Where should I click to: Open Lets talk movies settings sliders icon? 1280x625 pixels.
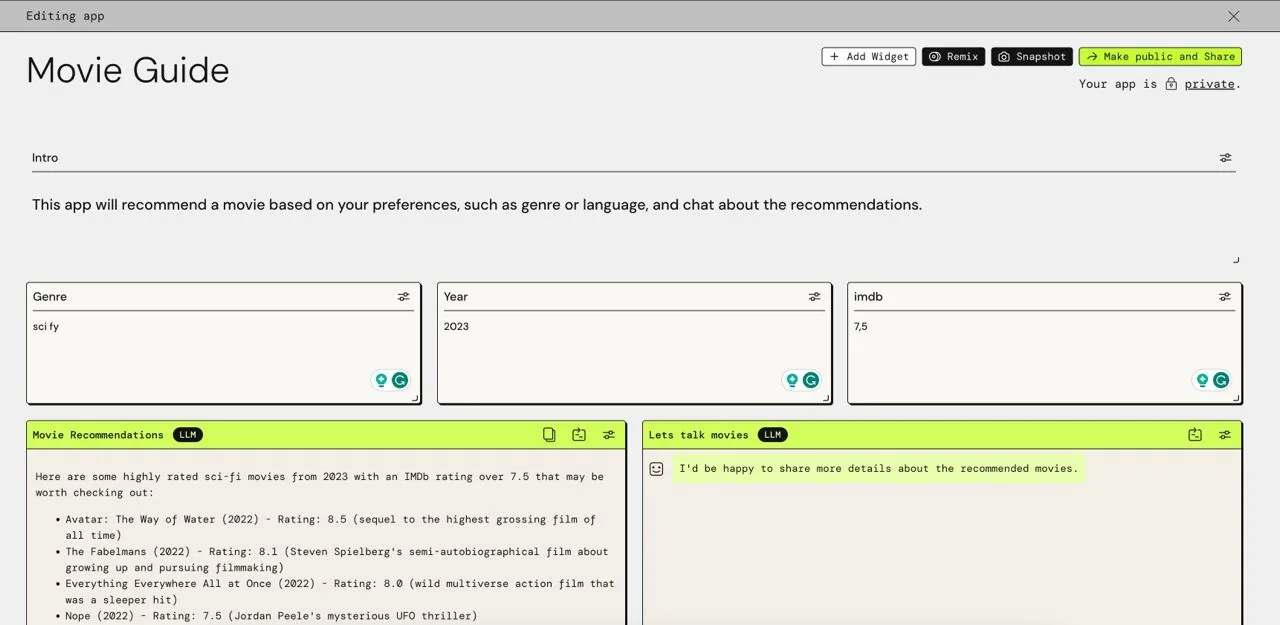click(1225, 435)
